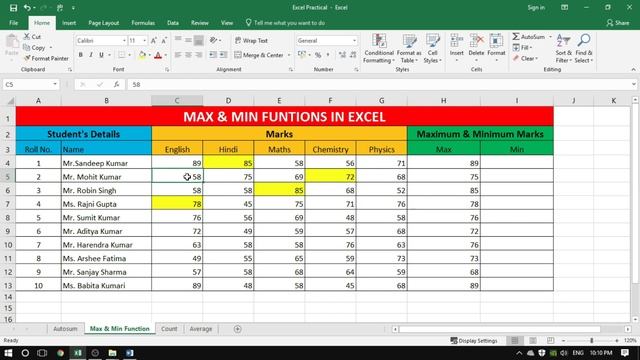
Task: Copy the selected cell
Action: [34, 48]
